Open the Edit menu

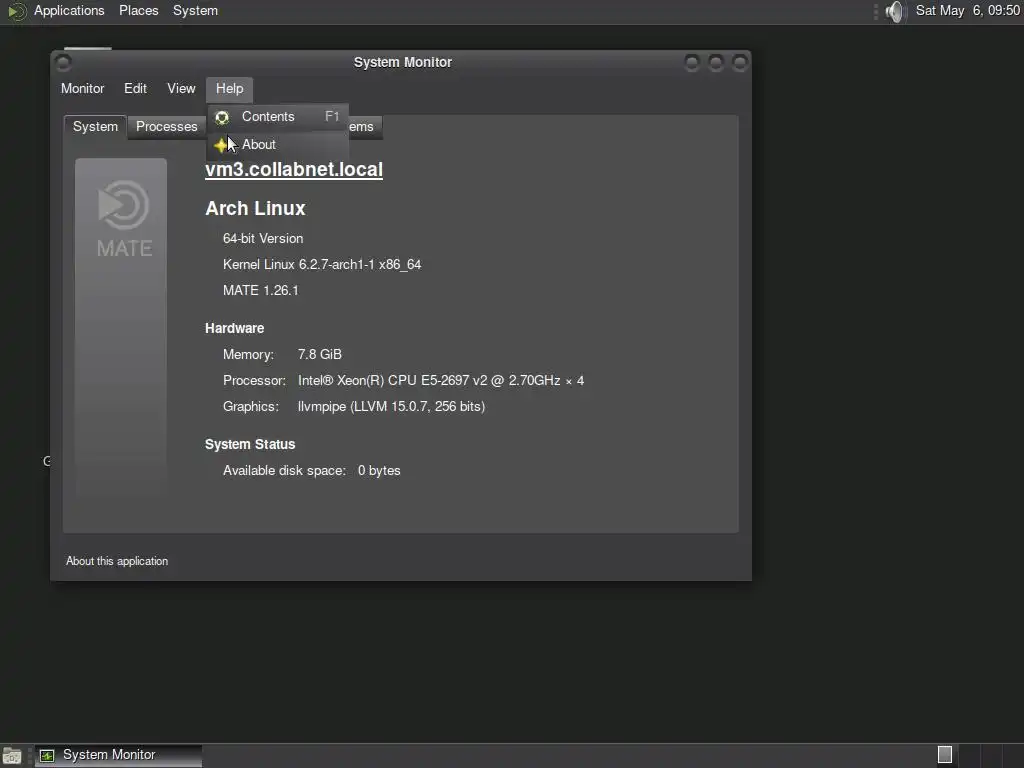(x=135, y=89)
